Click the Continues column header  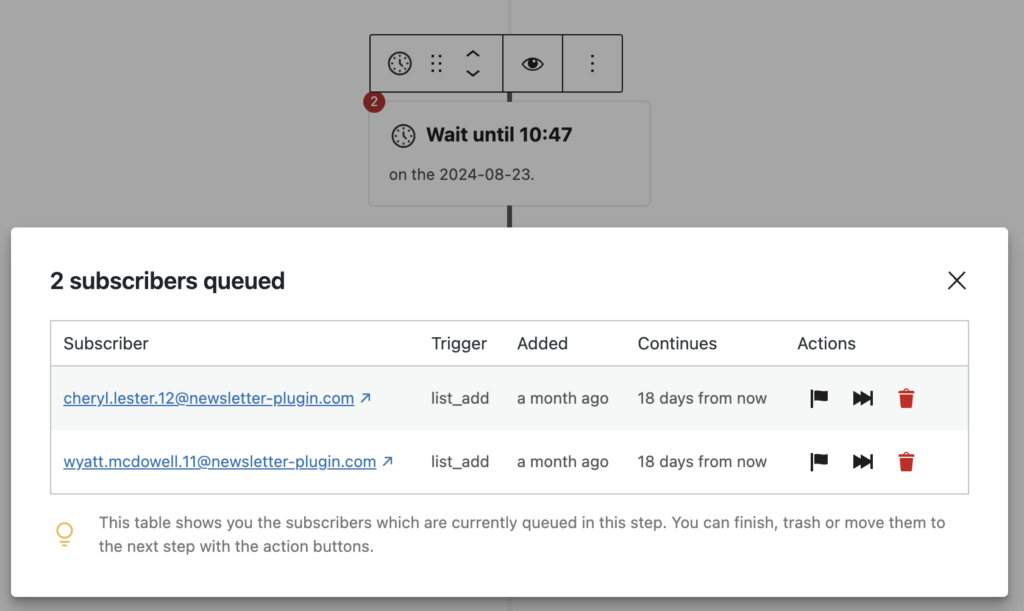(x=677, y=343)
